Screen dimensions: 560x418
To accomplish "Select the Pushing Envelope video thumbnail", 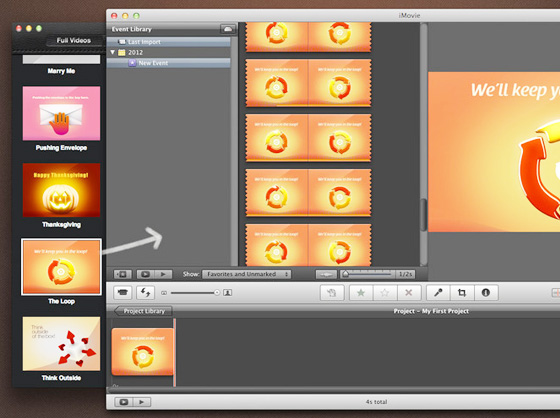I will [x=61, y=113].
